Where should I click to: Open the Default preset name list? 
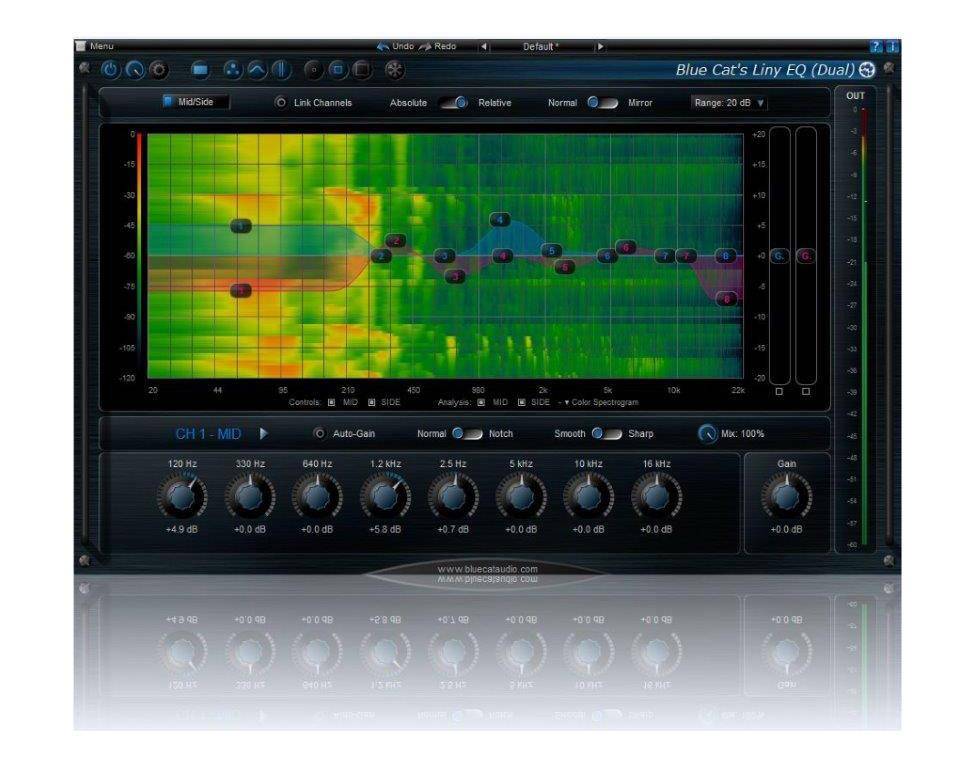click(x=541, y=46)
